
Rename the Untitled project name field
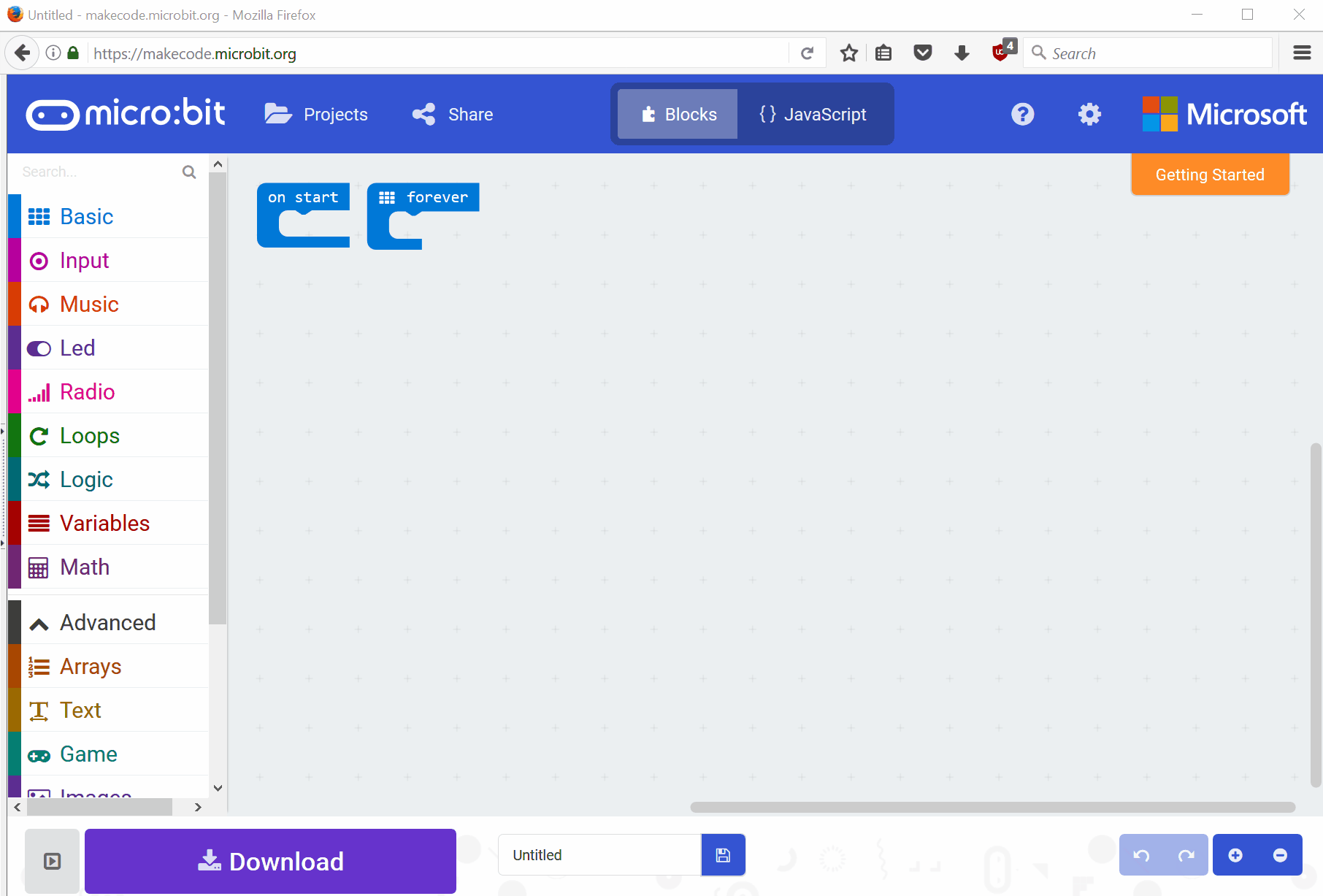pyautogui.click(x=599, y=854)
